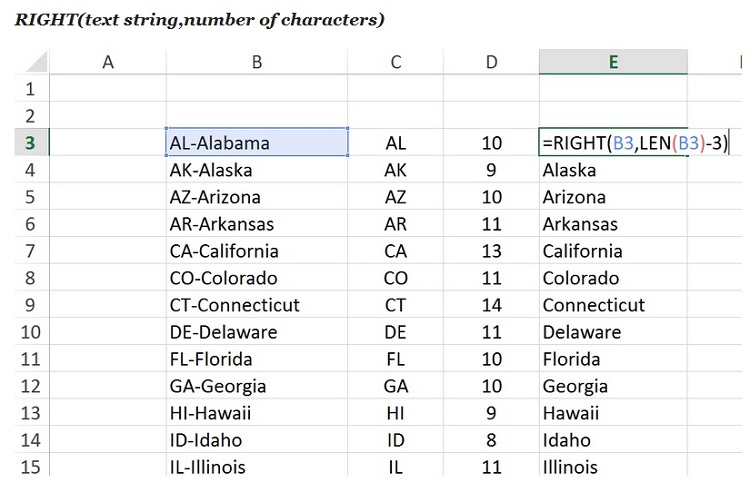This screenshot has height=482, width=750.
Task: Click the cell with value 14
Action: click(491, 305)
